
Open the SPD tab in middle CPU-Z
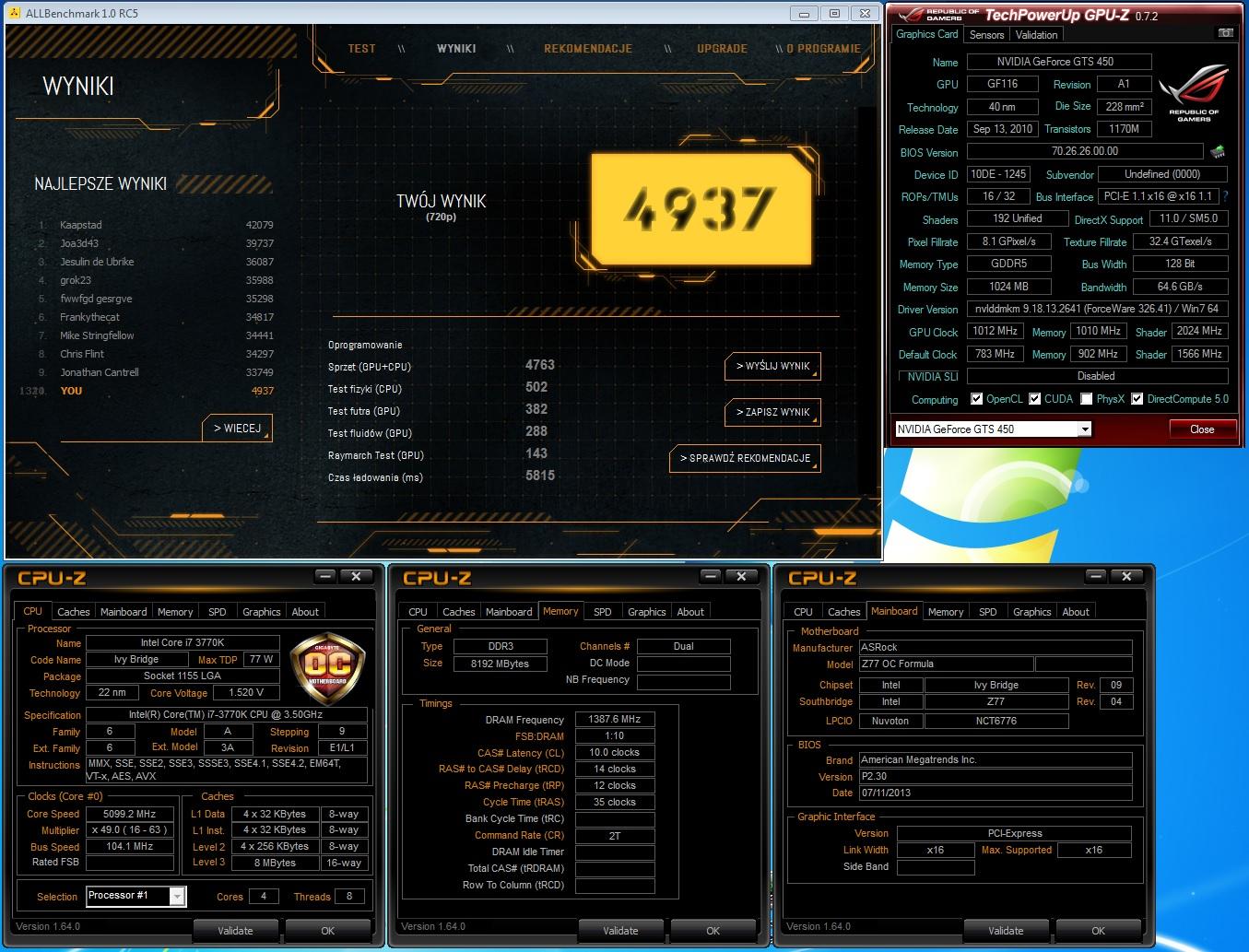click(x=602, y=612)
